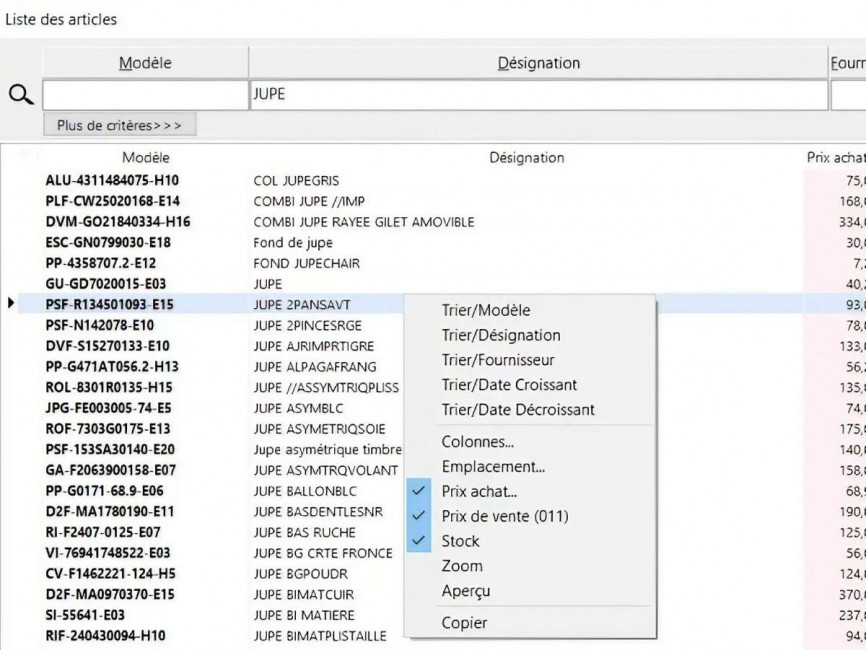Select Trier/Date Croissant sorting
This screenshot has width=866, height=650.
[x=508, y=385]
